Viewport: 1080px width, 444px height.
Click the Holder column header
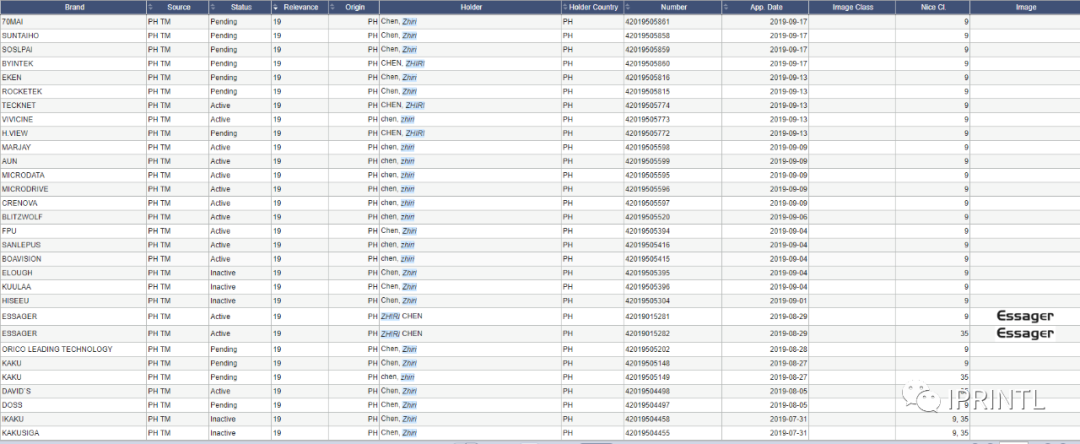click(470, 7)
